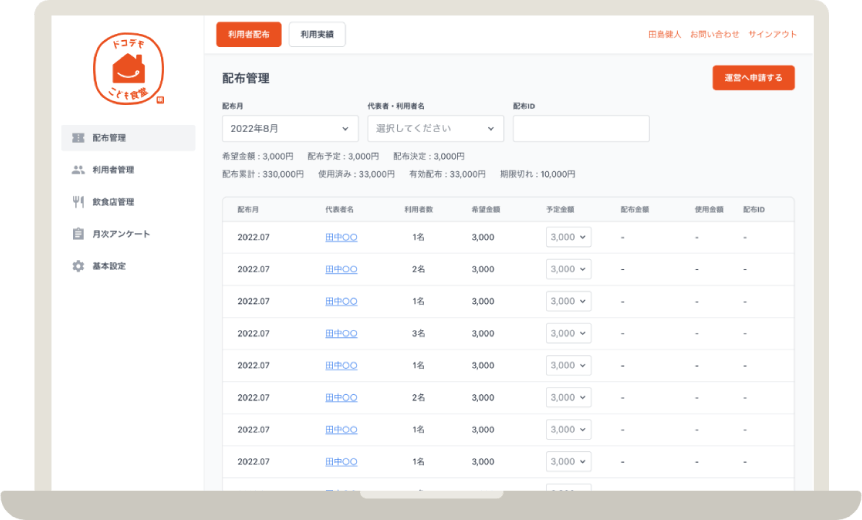Switch to the 利用者配布 tab
This screenshot has height=520, width=862.
[249, 34]
